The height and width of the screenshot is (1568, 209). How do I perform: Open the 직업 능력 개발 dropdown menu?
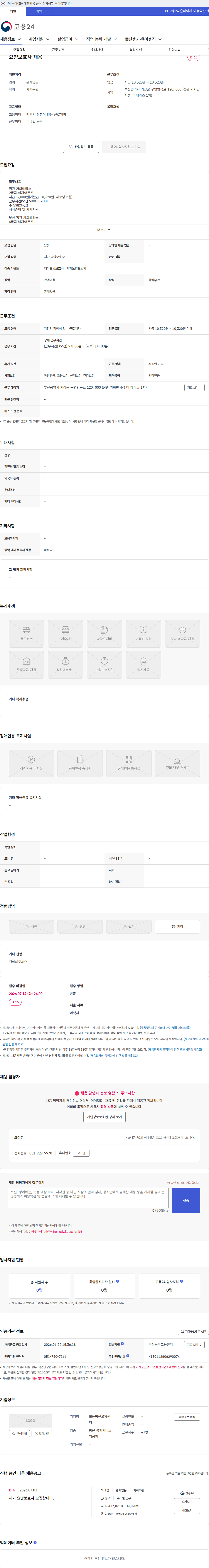pos(101,39)
